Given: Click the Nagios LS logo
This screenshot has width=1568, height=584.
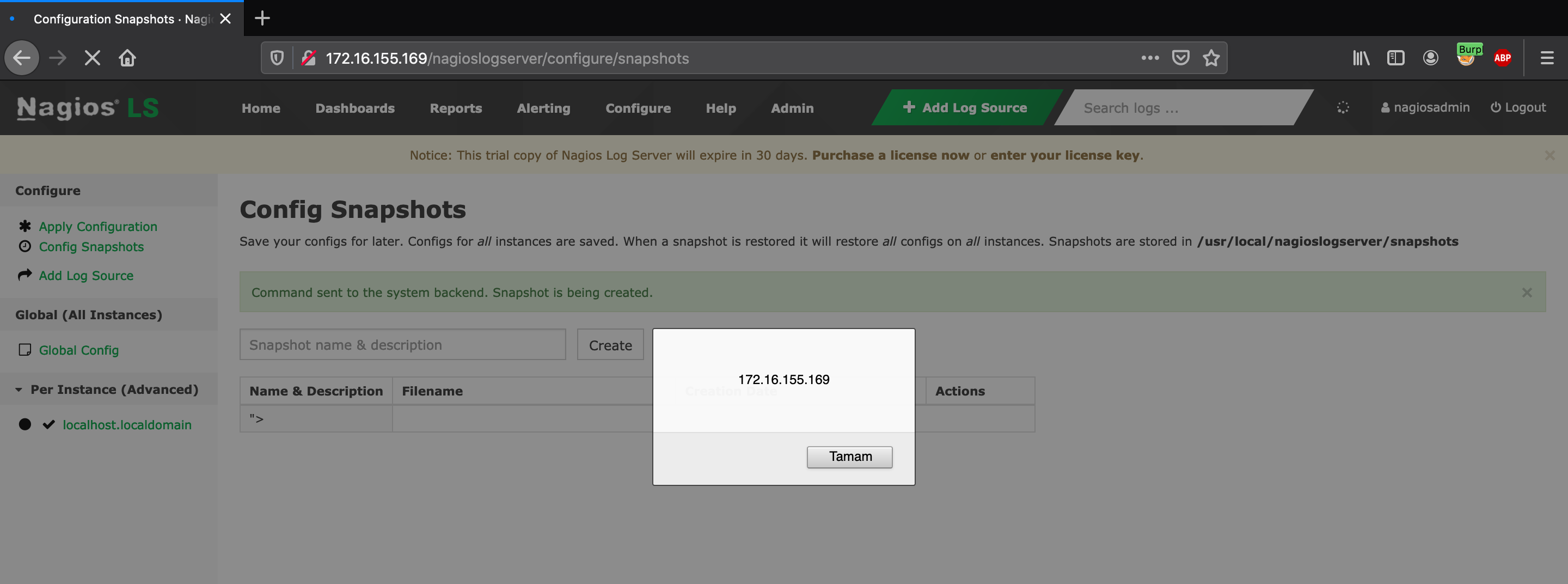Looking at the screenshot, I should coord(88,108).
